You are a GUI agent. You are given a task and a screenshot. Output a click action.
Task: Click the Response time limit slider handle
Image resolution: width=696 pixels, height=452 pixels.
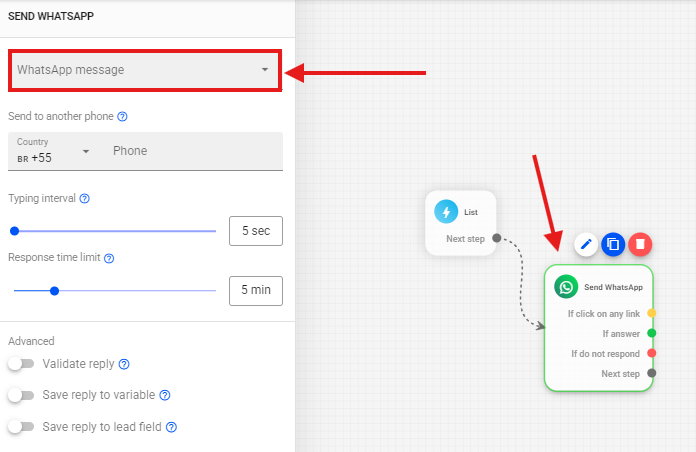[55, 291]
